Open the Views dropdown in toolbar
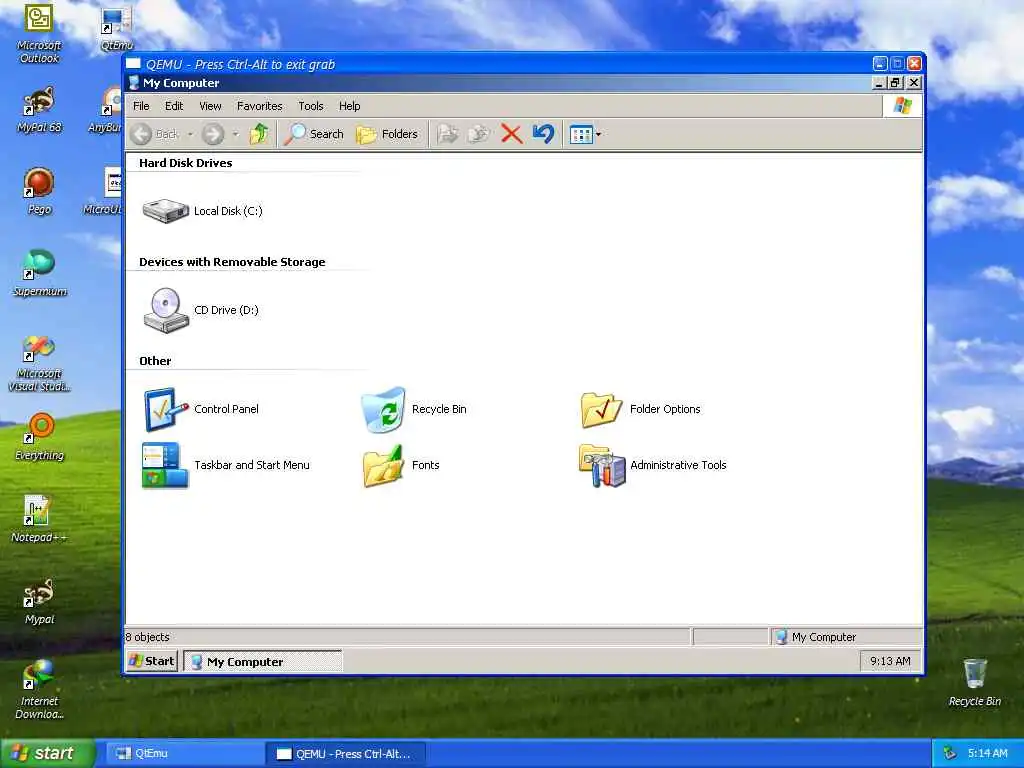Image resolution: width=1024 pixels, height=768 pixels. point(585,135)
